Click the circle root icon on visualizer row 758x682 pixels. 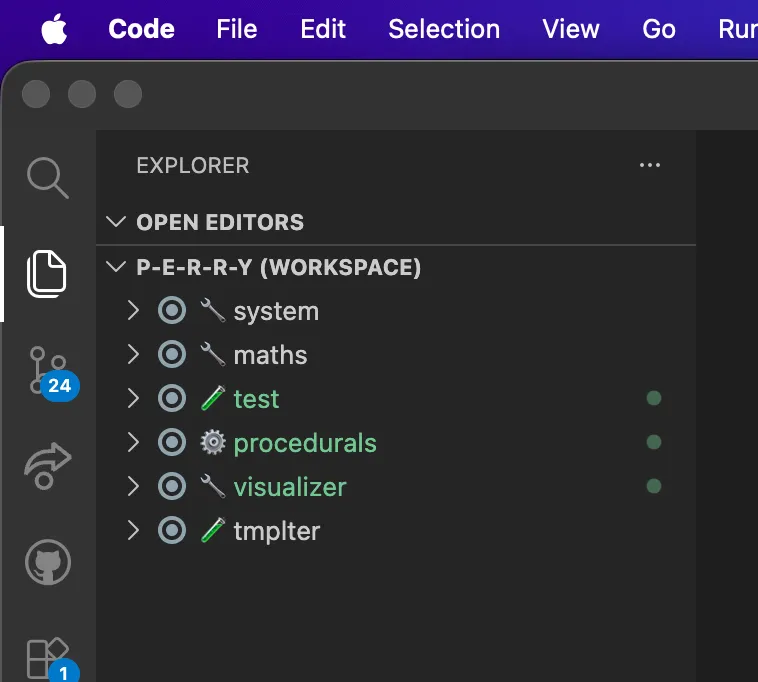172,486
